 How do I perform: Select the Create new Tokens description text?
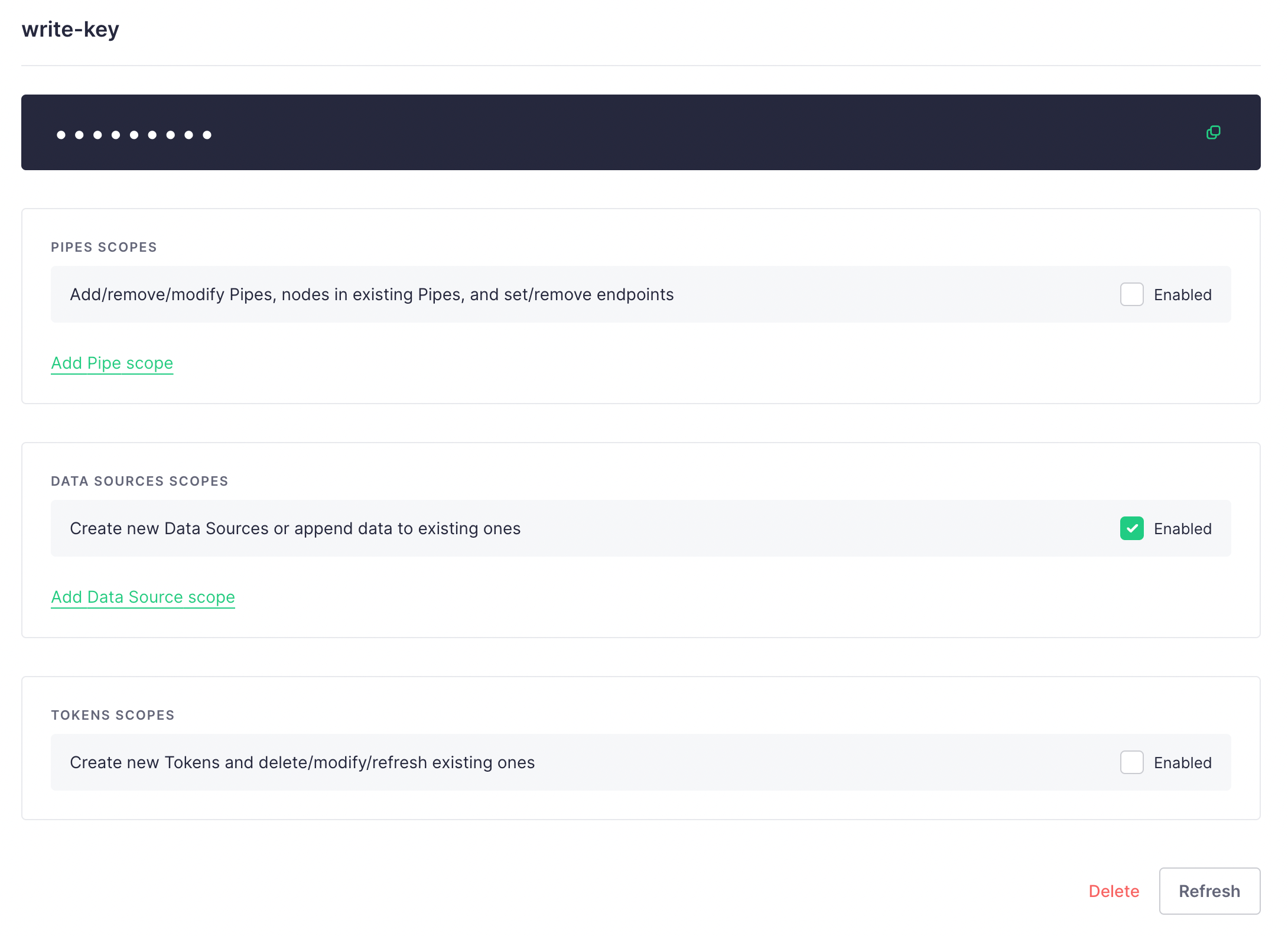click(303, 762)
